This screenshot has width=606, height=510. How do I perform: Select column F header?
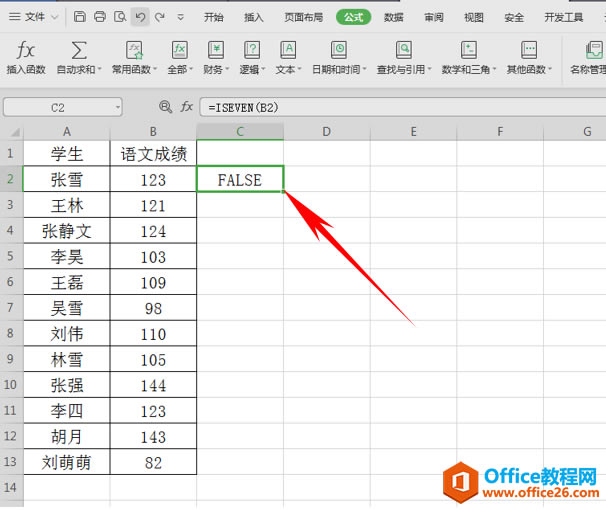pyautogui.click(x=500, y=132)
